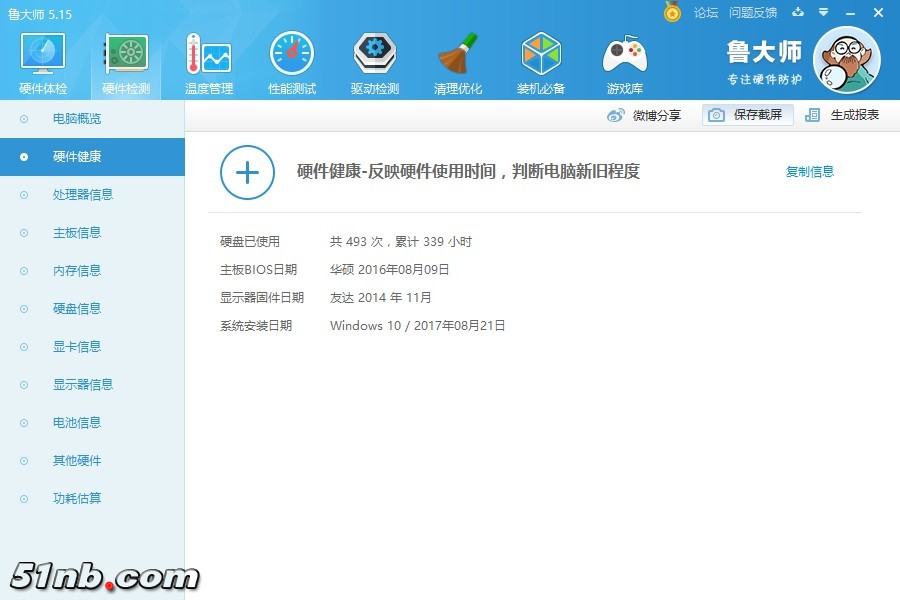900x600 pixels.
Task: Click the skin change icon in title bar
Action: point(798,13)
